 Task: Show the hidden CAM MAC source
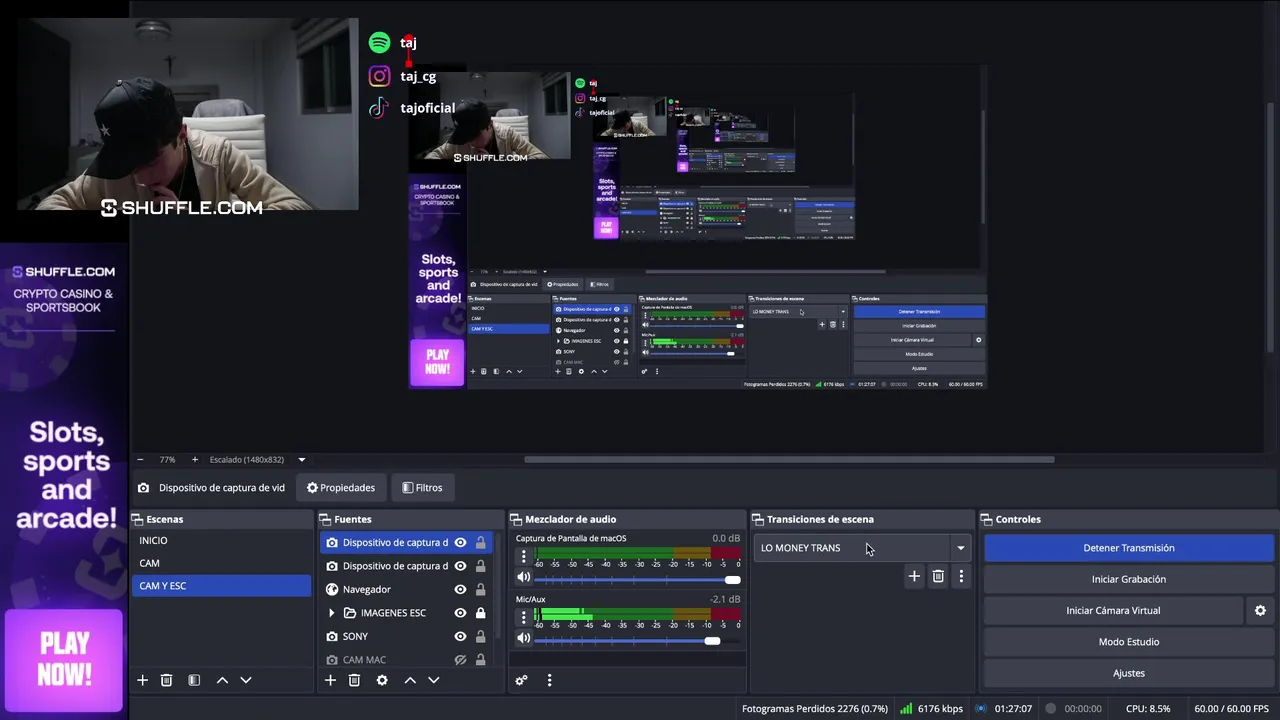[x=460, y=660]
